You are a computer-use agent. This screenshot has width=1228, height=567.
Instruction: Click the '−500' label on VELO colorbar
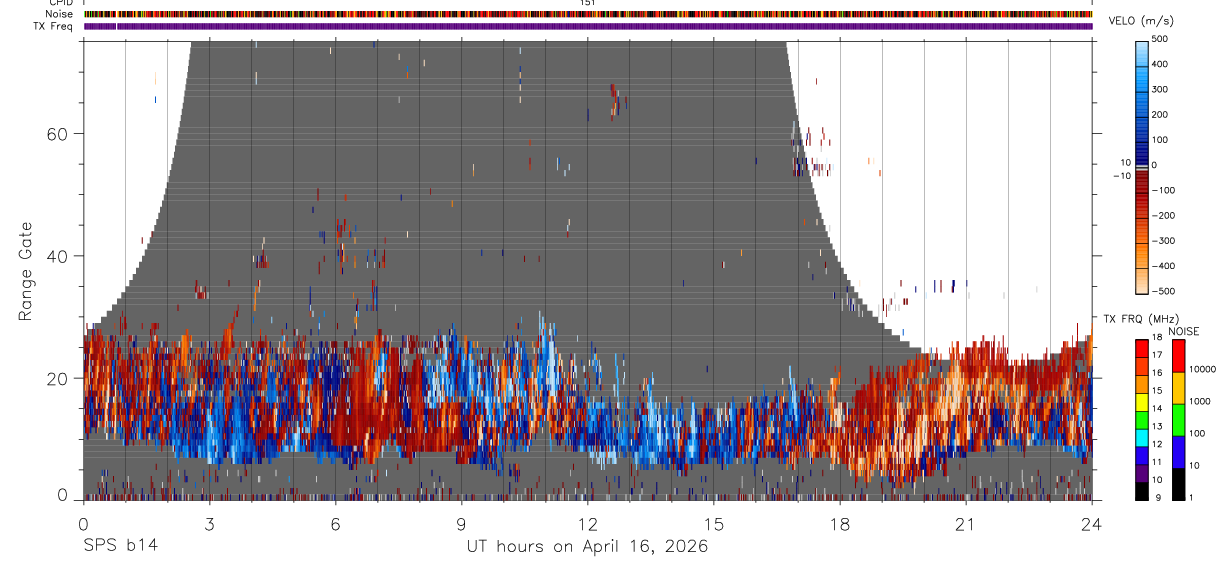click(1165, 291)
